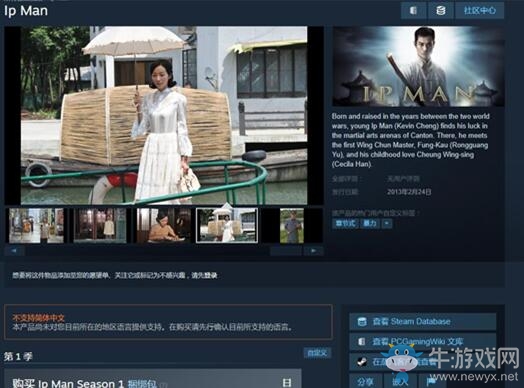The image size is (524, 388).
Task: Click the Steam logo icon in sidebar
Action: coord(361,362)
